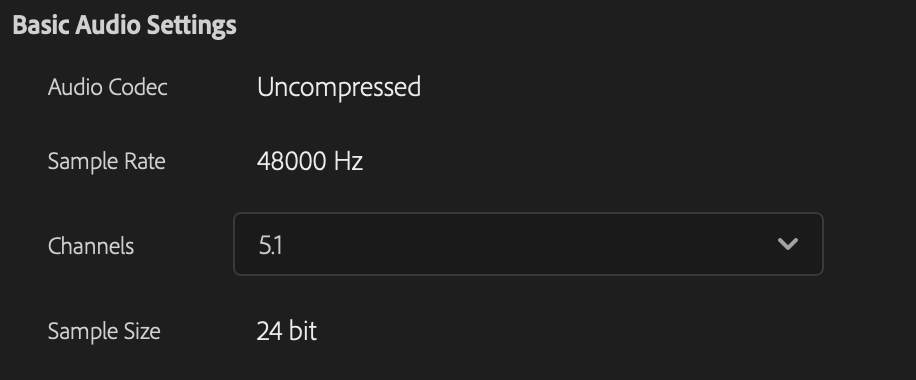
Task: Click the Audio Codec label
Action: pos(107,88)
